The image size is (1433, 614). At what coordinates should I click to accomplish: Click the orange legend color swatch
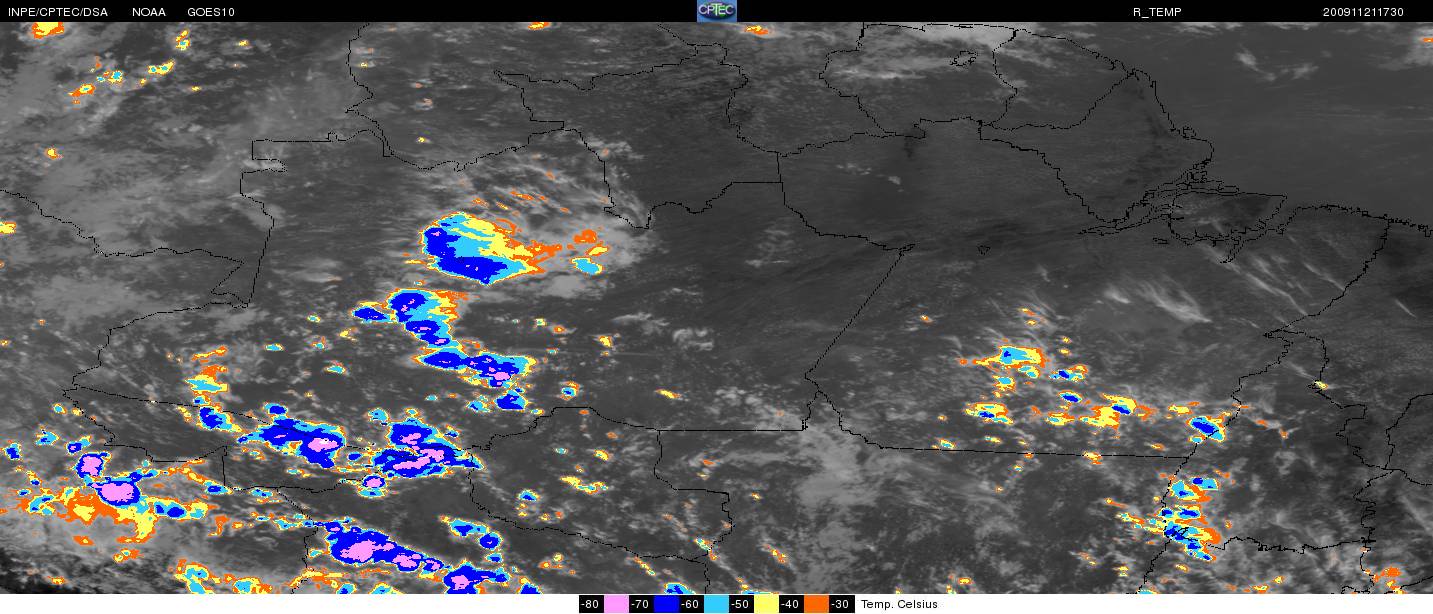[816, 604]
